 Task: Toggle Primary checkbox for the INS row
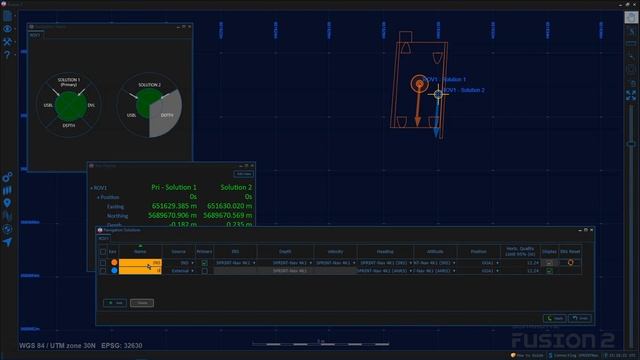(204, 263)
